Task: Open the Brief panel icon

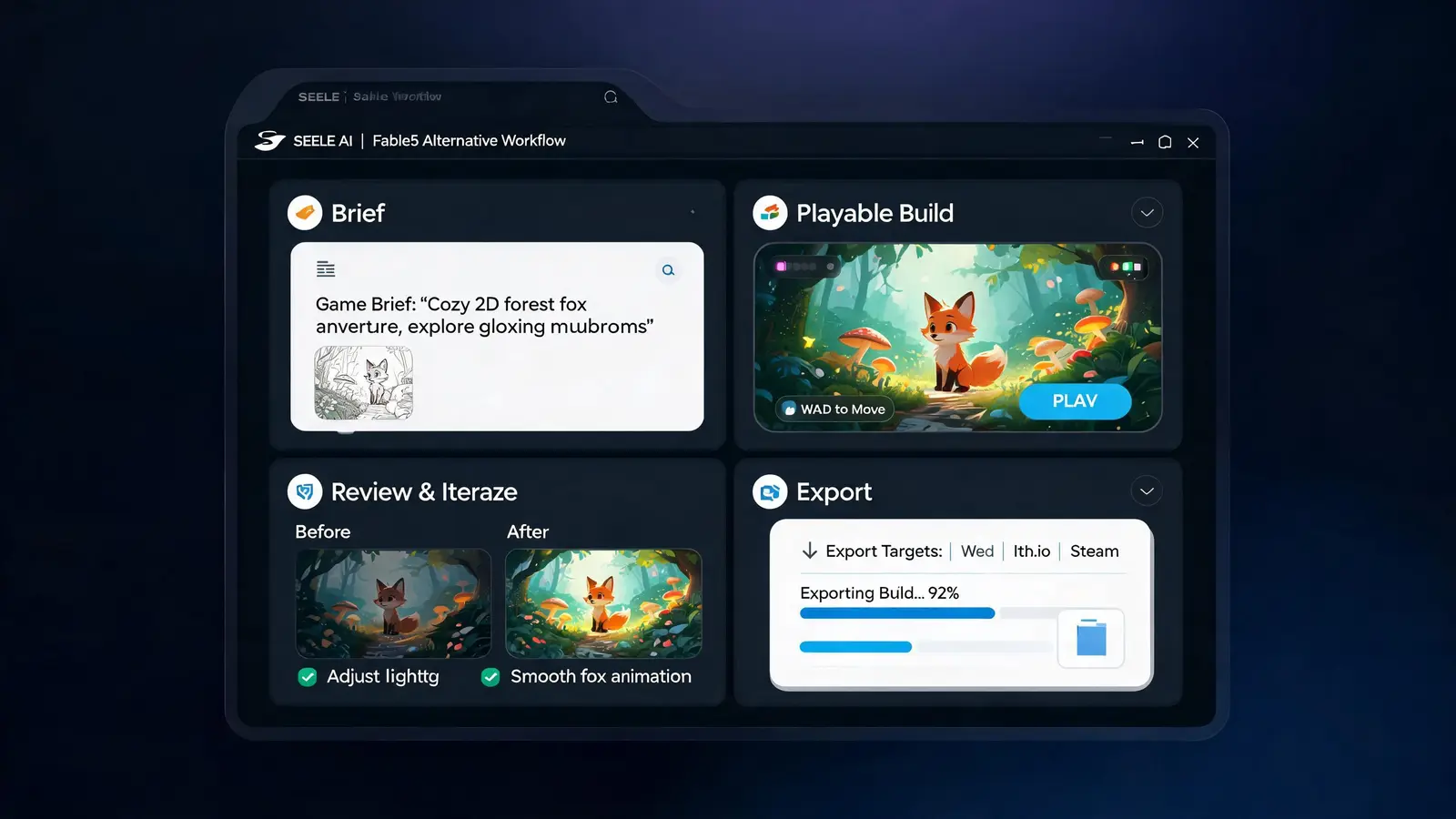Action: point(305,213)
